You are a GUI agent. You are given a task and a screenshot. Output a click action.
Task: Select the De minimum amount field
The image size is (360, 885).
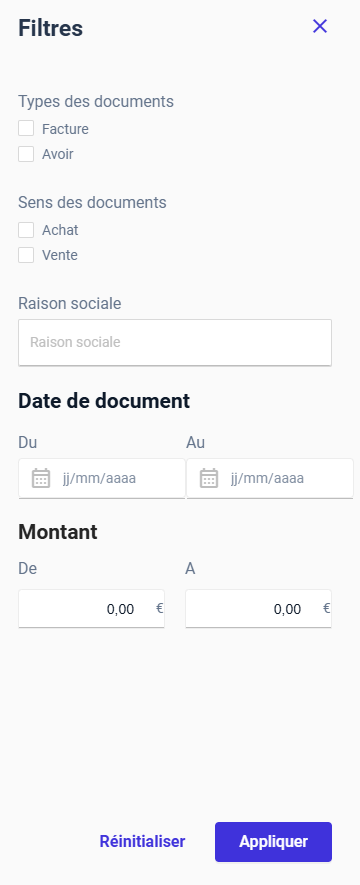[x=91, y=609]
